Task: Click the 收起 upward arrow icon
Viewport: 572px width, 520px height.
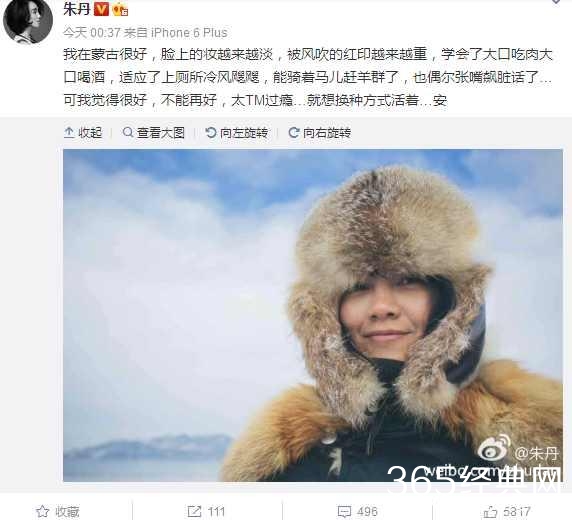Action: tap(69, 132)
